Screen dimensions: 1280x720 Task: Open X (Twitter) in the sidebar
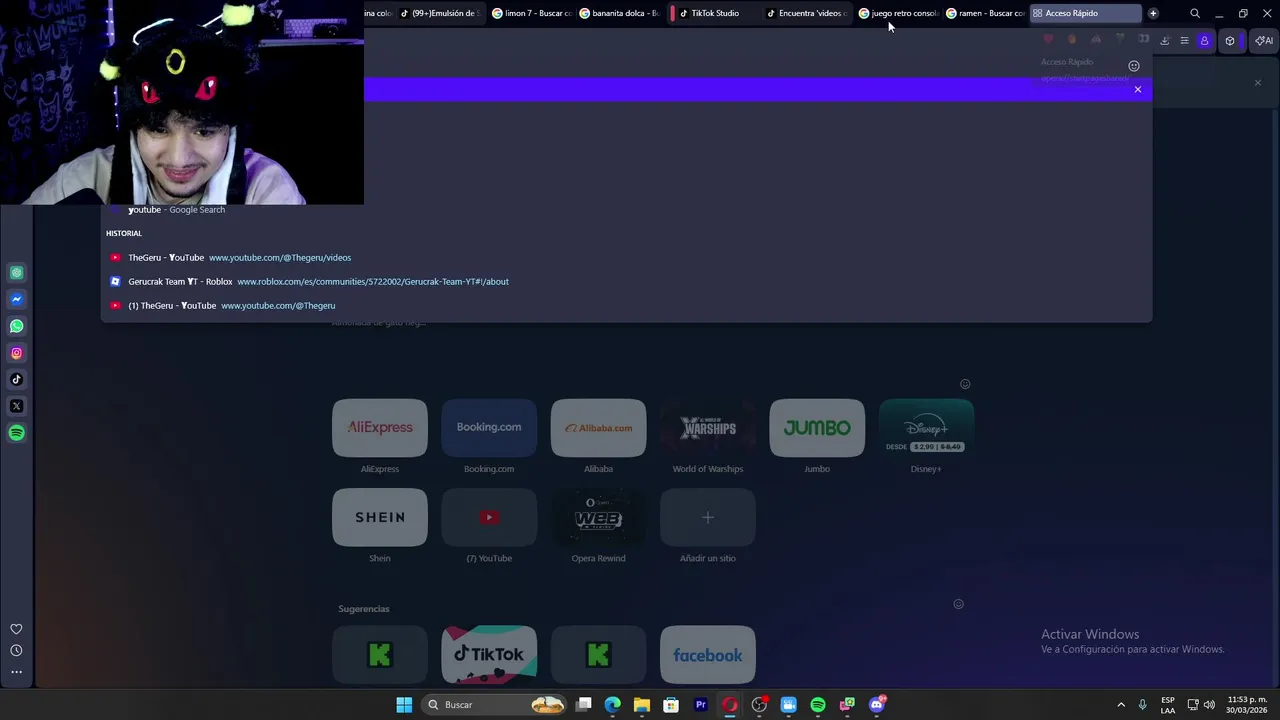click(x=17, y=406)
